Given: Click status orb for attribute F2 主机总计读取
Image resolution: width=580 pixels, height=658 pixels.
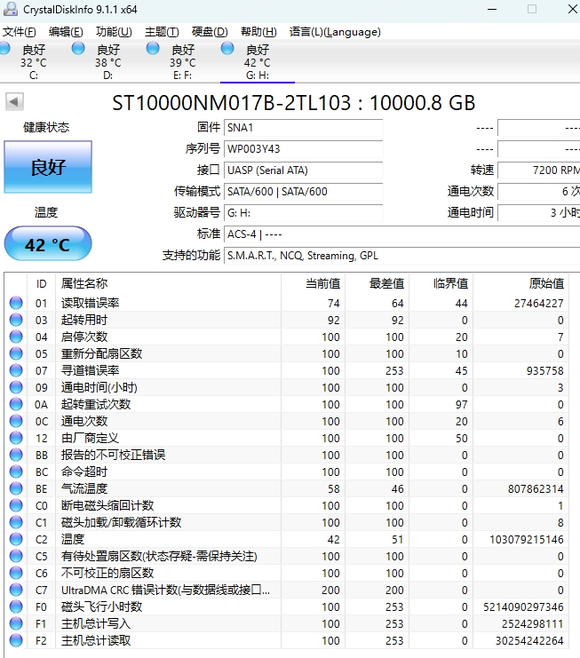Looking at the screenshot, I should point(16,640).
